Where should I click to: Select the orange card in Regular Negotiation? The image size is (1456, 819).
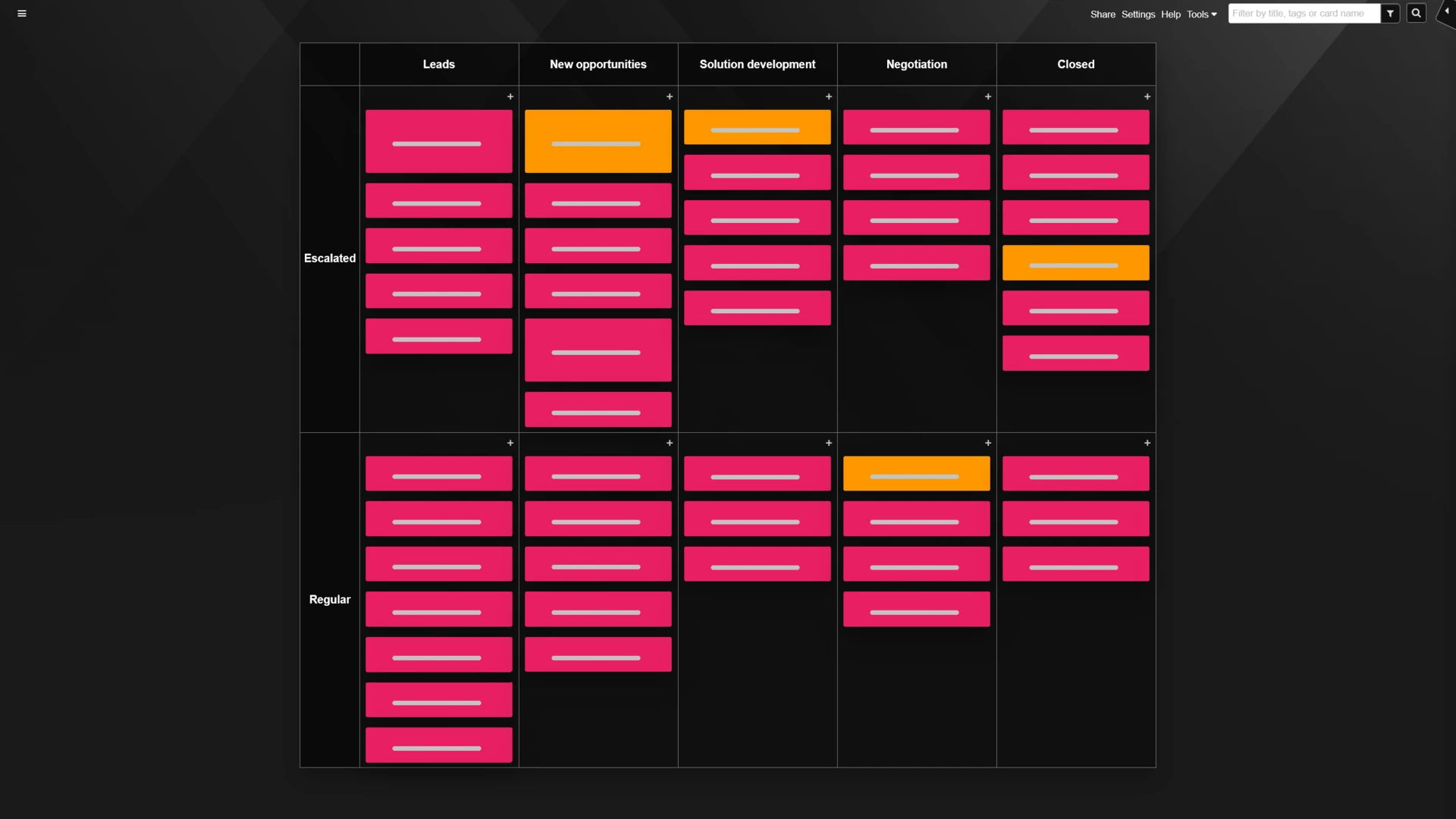916,472
